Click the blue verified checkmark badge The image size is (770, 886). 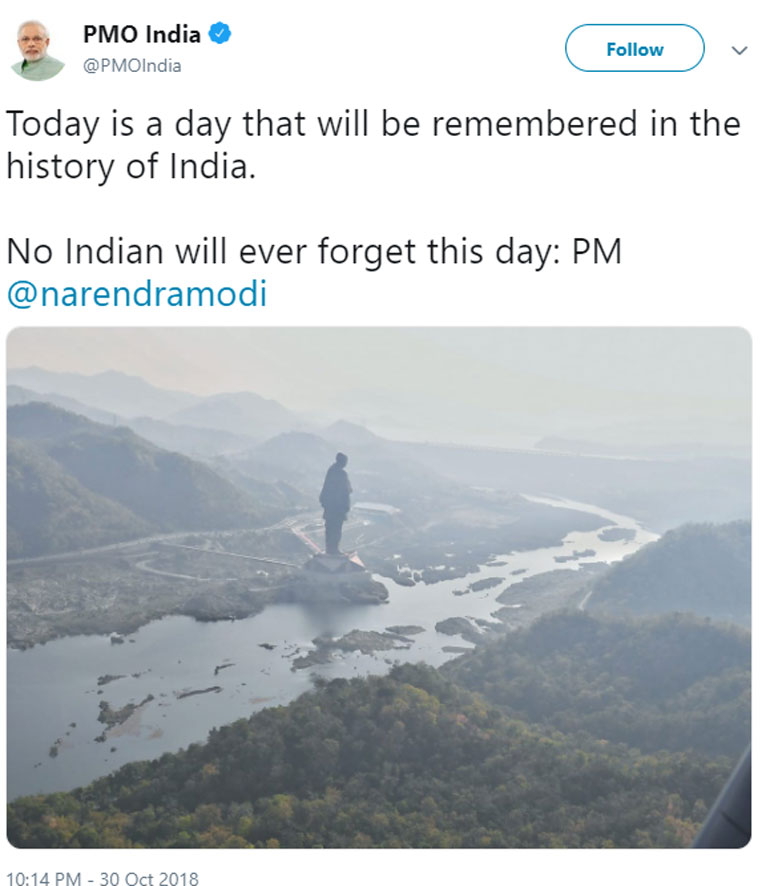tap(220, 34)
